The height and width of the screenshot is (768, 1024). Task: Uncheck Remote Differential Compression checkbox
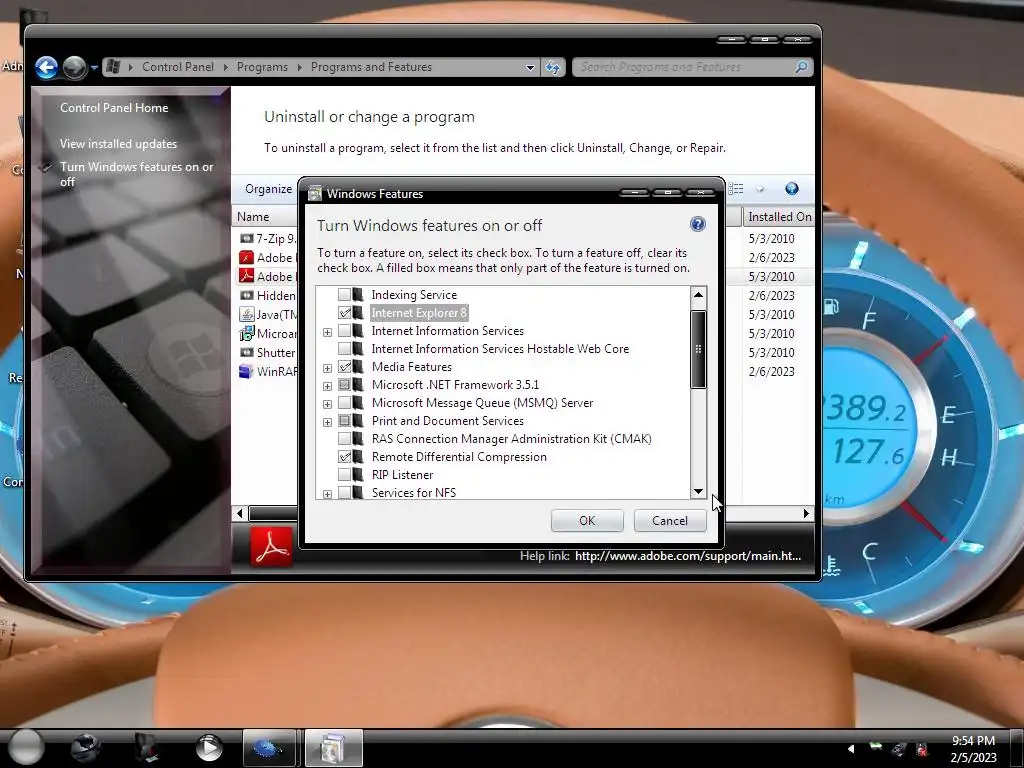coord(344,457)
